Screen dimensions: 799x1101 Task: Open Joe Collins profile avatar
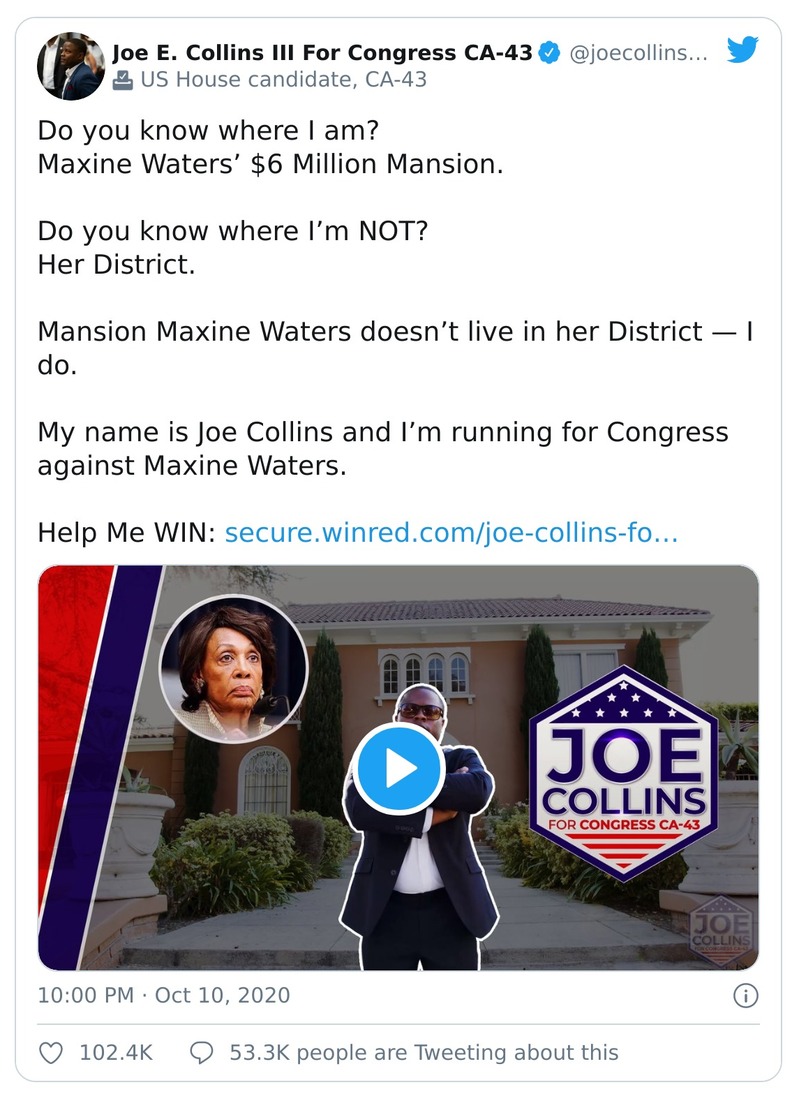click(71, 66)
